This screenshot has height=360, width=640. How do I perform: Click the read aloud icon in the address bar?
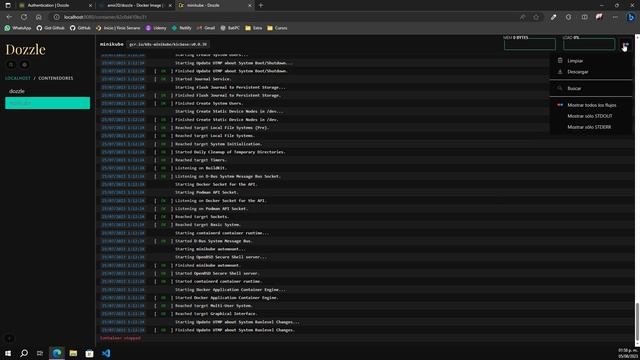pos(522,17)
